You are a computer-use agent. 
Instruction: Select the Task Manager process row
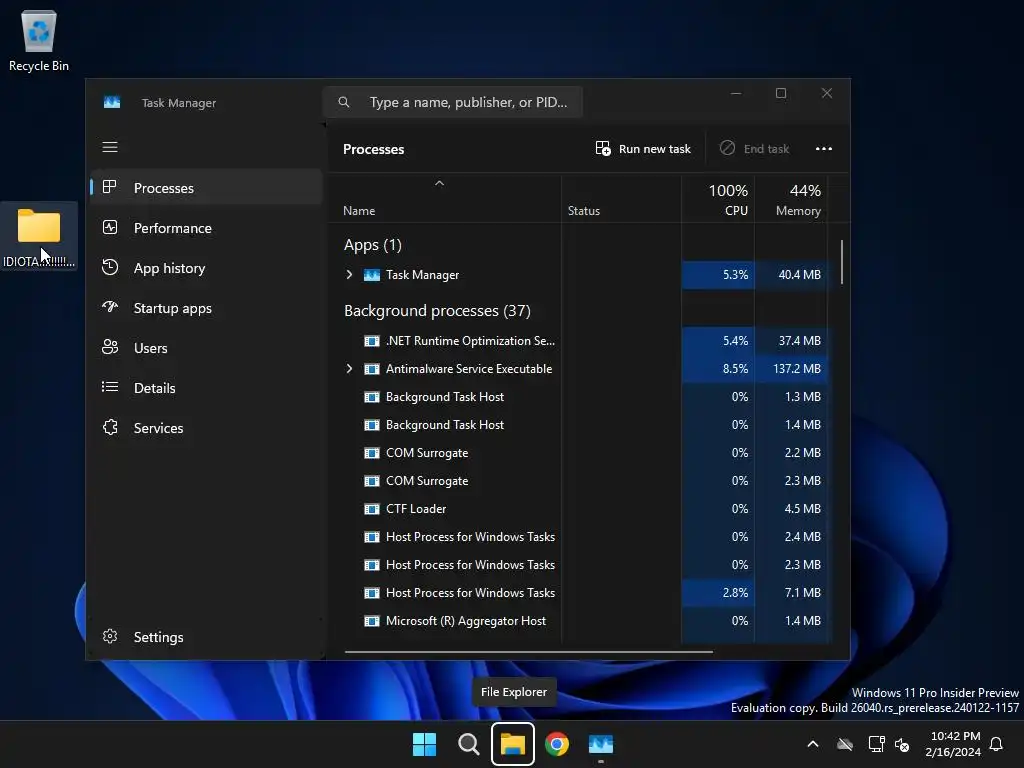[x=578, y=275]
